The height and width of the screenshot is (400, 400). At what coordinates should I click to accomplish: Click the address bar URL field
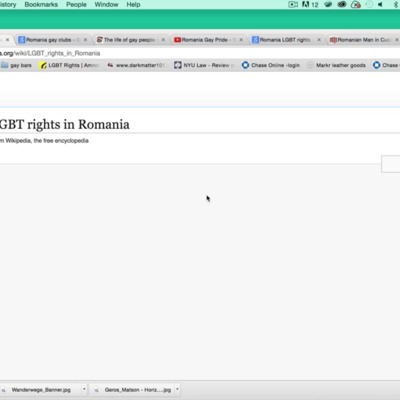(200, 53)
